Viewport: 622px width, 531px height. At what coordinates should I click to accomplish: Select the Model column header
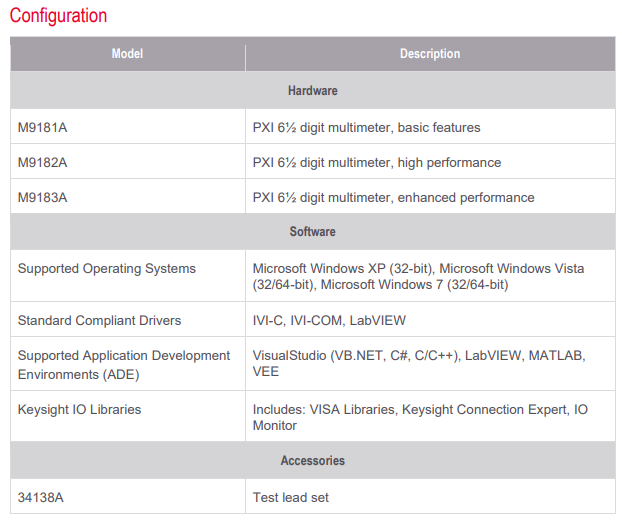pos(127,54)
